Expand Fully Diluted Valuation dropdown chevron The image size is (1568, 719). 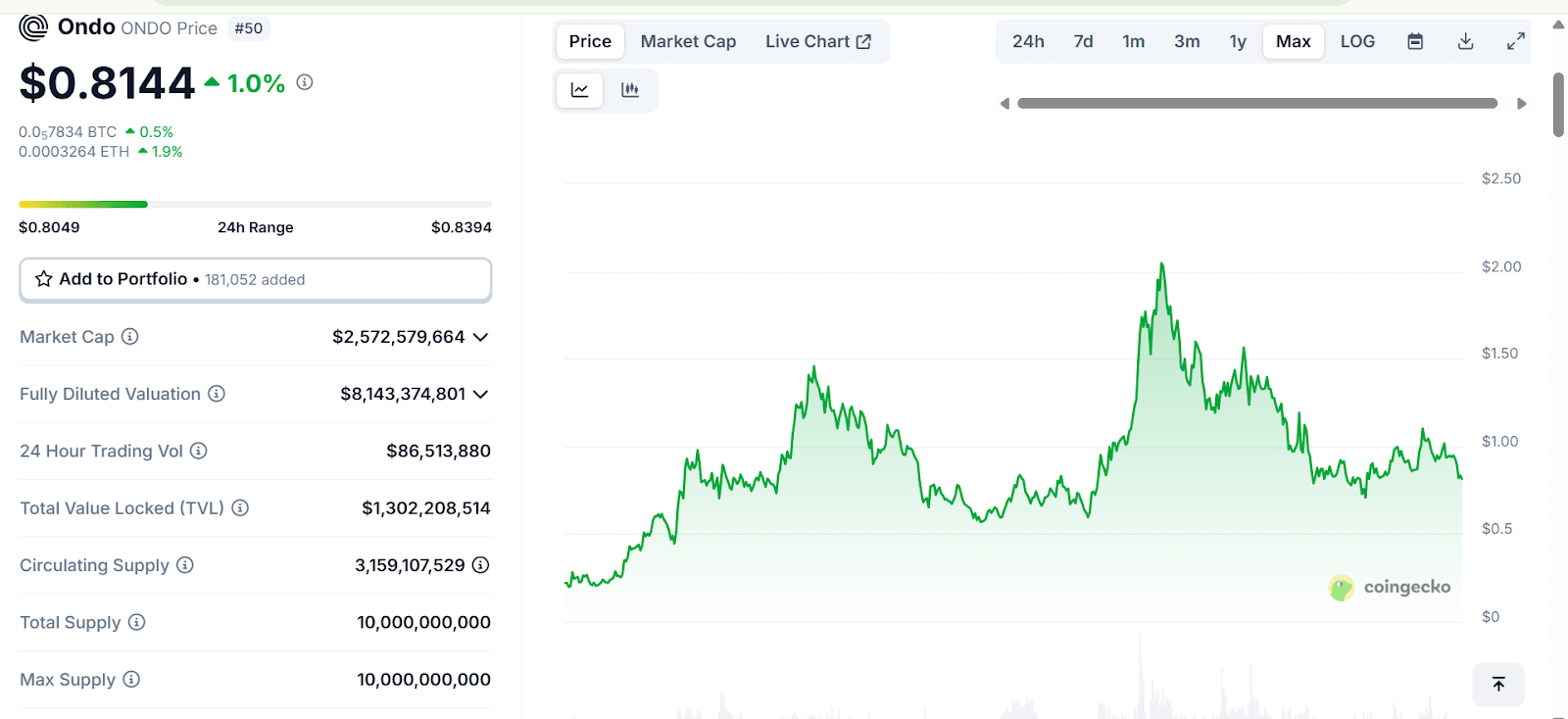[x=480, y=394]
